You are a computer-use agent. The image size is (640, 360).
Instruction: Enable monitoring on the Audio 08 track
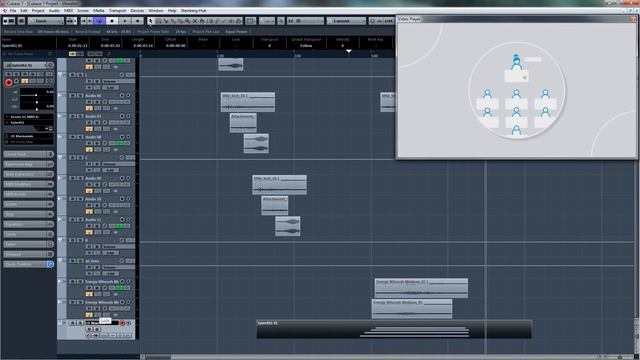[128, 137]
